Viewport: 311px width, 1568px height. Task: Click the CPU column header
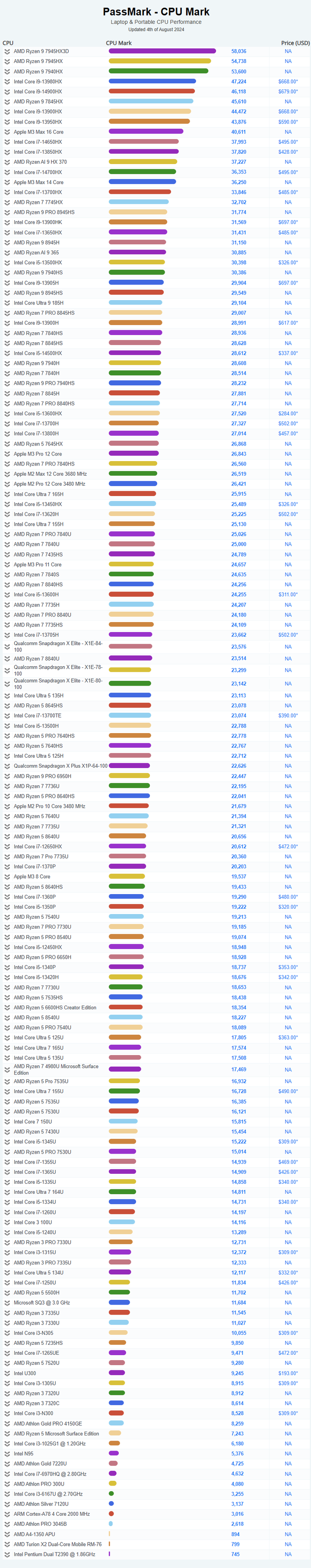(x=8, y=43)
